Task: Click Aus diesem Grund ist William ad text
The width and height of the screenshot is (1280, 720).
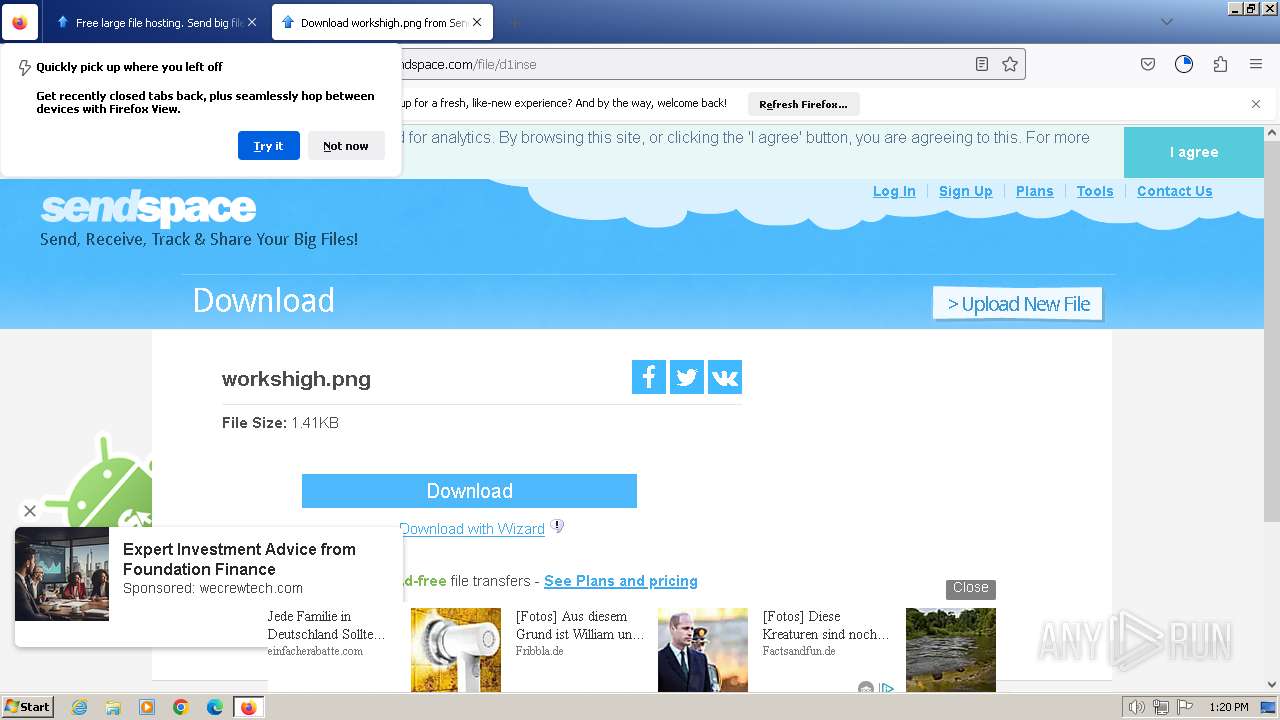Action: click(x=580, y=625)
